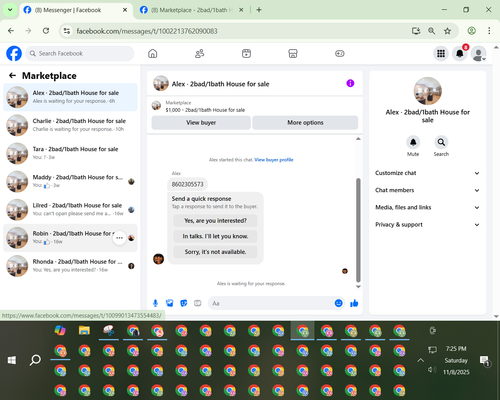Mute the conversation with bell icon
500x400 pixels.
(x=413, y=142)
